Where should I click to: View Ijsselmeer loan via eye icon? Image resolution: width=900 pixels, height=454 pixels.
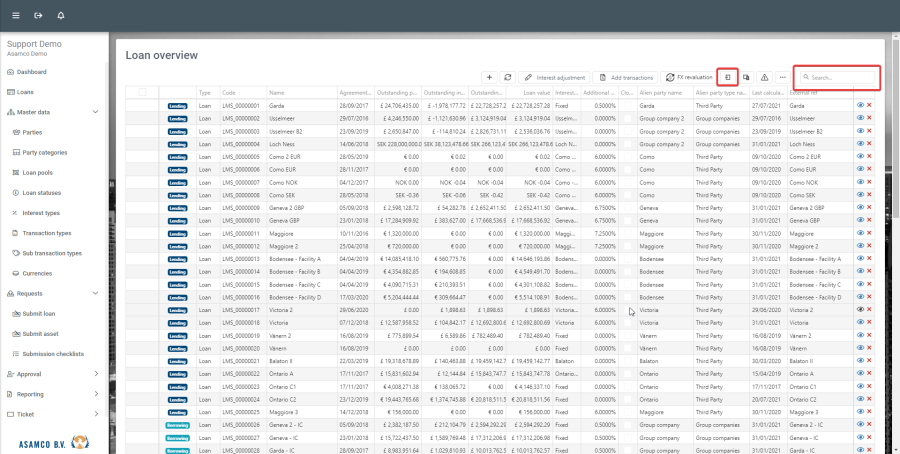click(860, 118)
